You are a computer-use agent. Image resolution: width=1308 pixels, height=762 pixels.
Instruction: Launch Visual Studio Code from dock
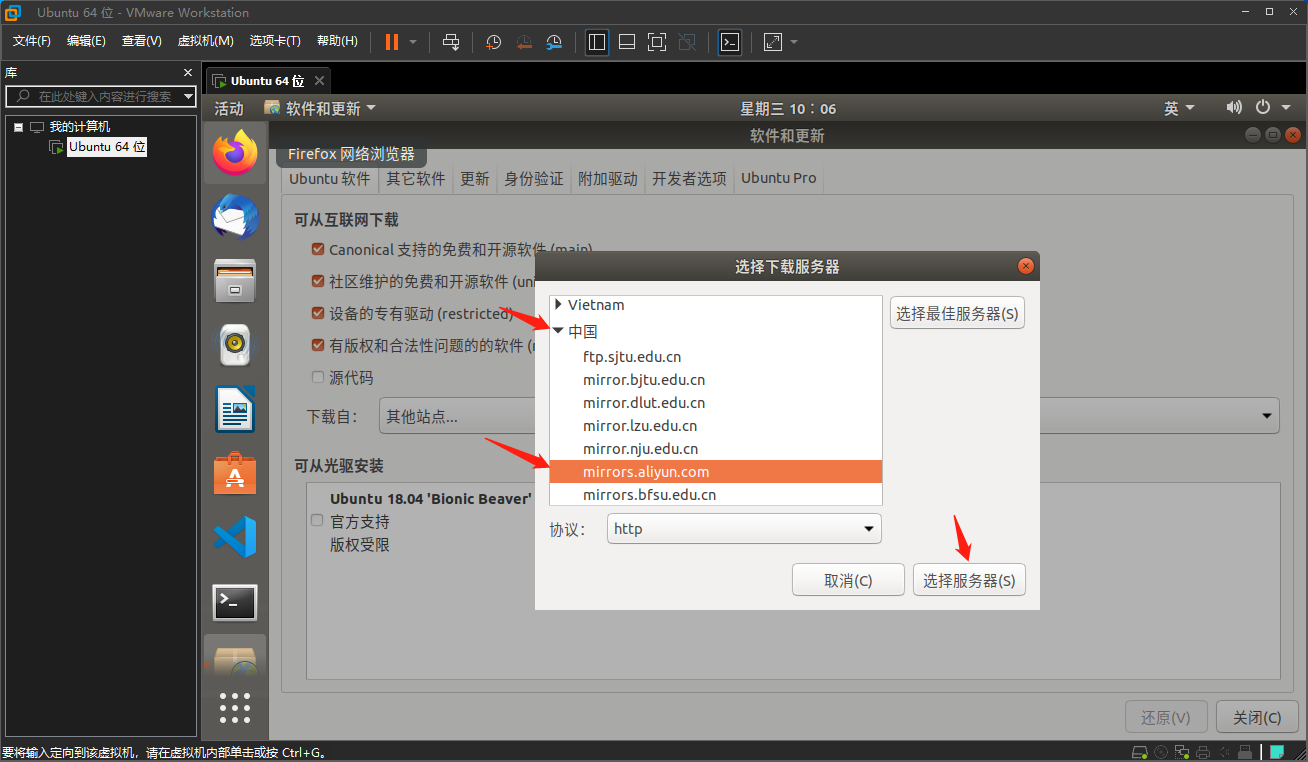[x=235, y=537]
